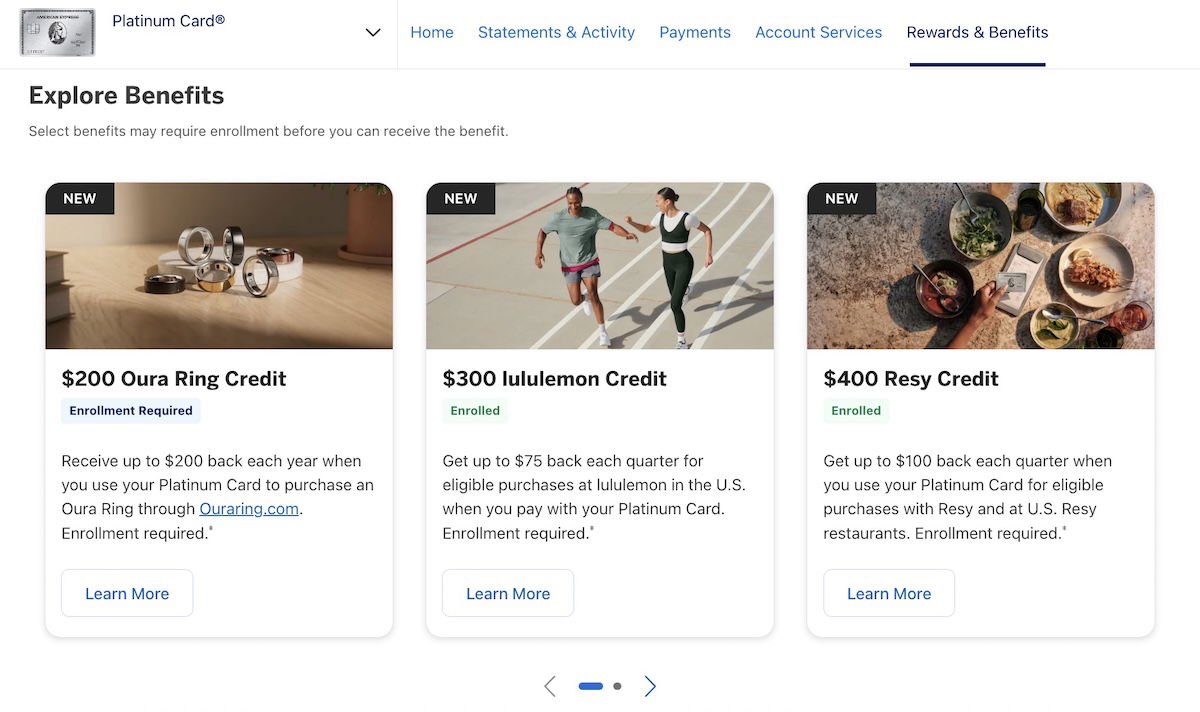Open Statements & Activity tab
The height and width of the screenshot is (712, 1200).
tap(556, 32)
